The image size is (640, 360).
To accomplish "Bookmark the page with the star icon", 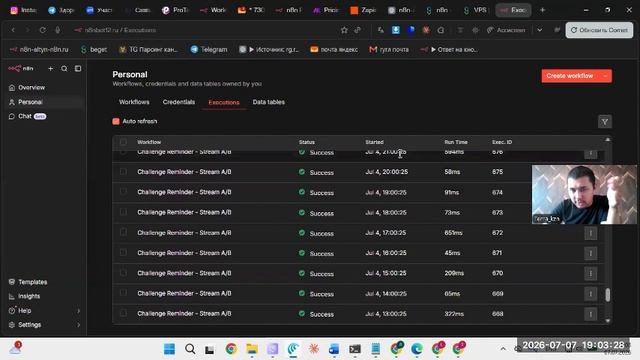I will pos(344,30).
